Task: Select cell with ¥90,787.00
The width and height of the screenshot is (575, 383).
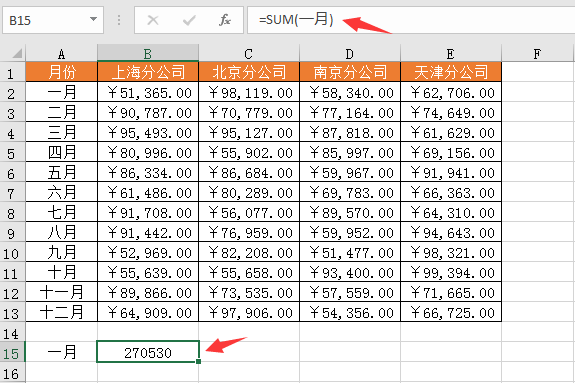Action: (148, 112)
